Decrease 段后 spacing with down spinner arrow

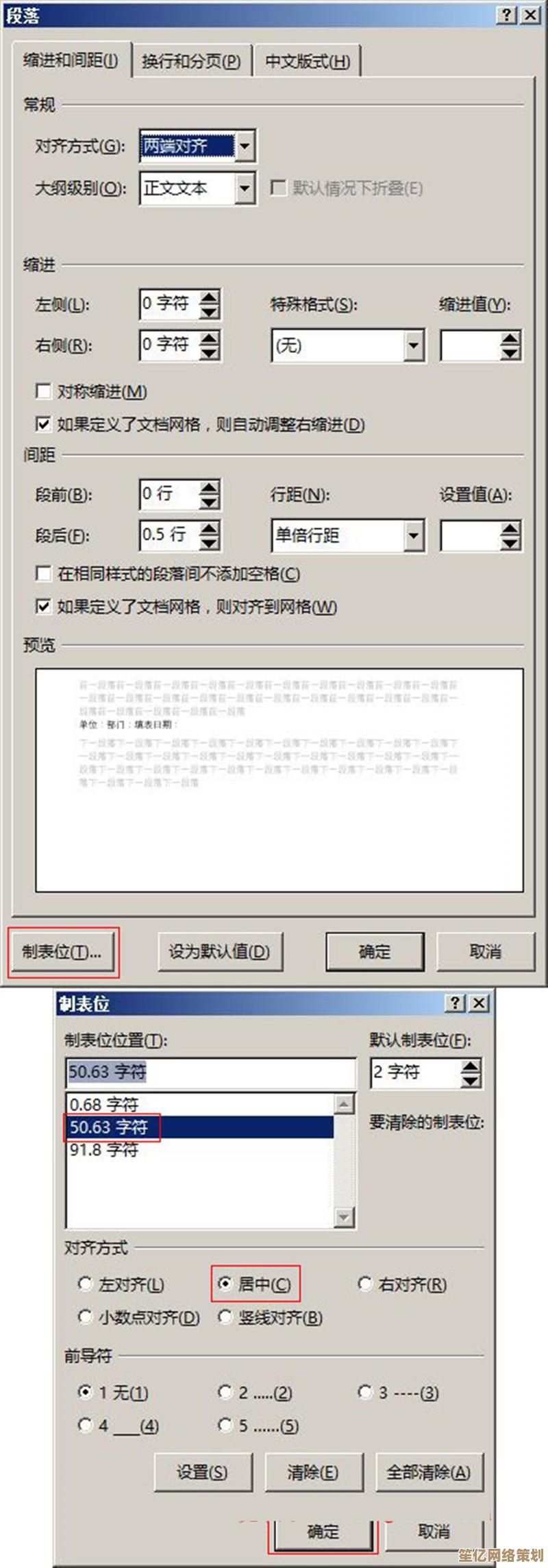pos(209,543)
